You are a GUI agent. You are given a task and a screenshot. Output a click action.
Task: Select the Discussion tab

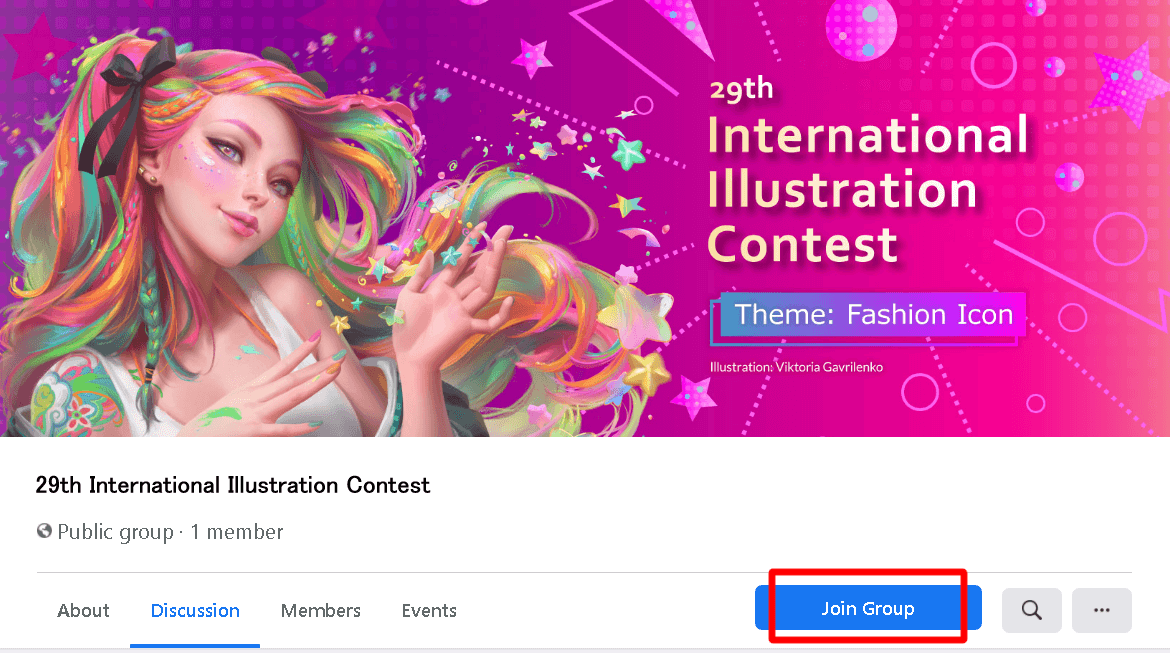pos(195,610)
